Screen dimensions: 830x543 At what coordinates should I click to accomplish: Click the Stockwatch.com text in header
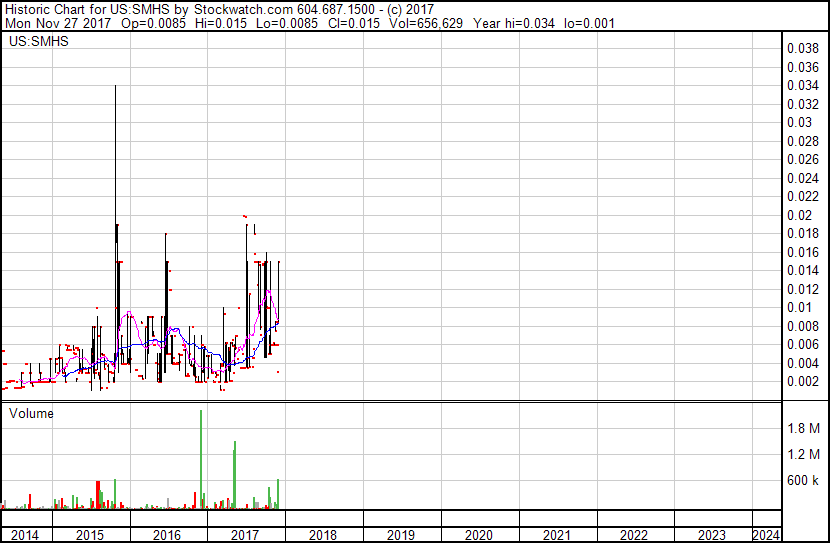[244, 10]
